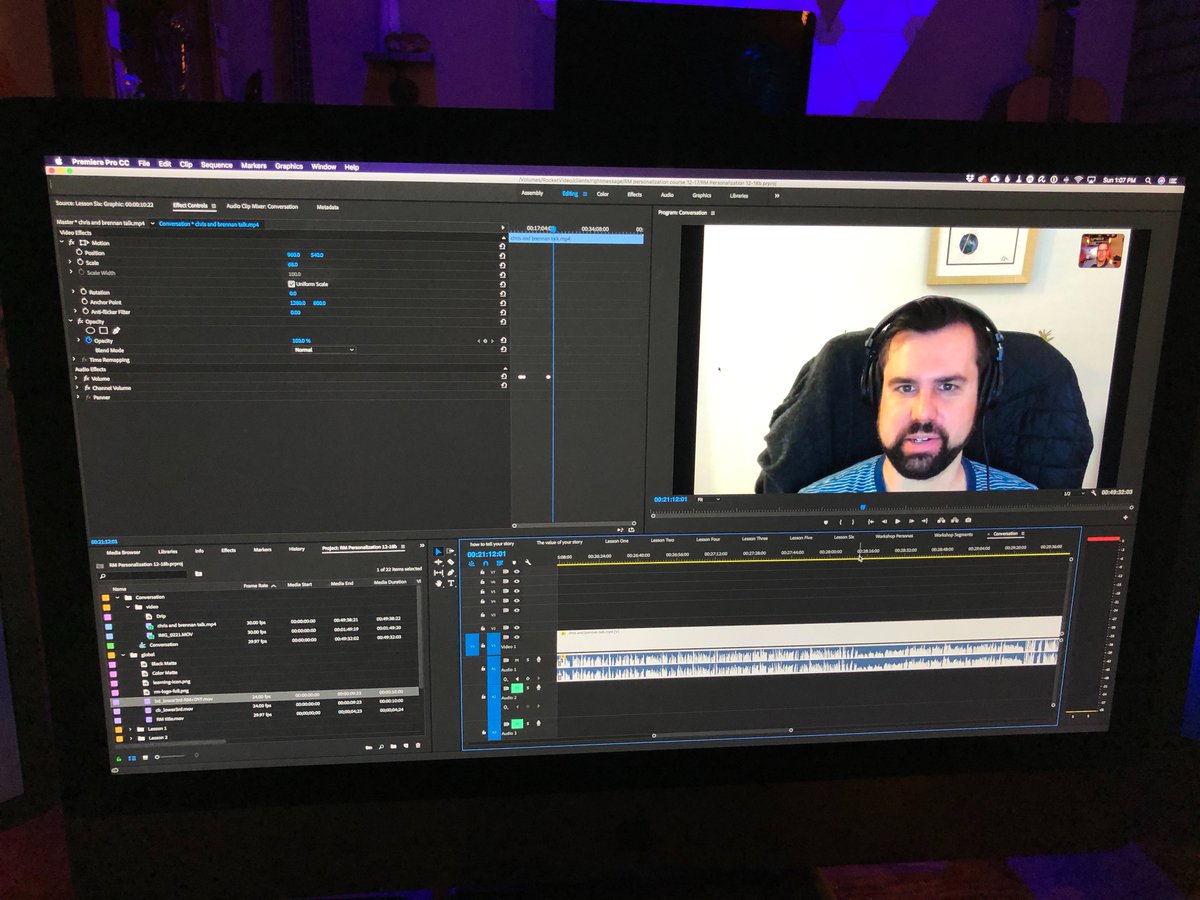Open the timeline display settings wrench
The image size is (1200, 900).
(528, 562)
